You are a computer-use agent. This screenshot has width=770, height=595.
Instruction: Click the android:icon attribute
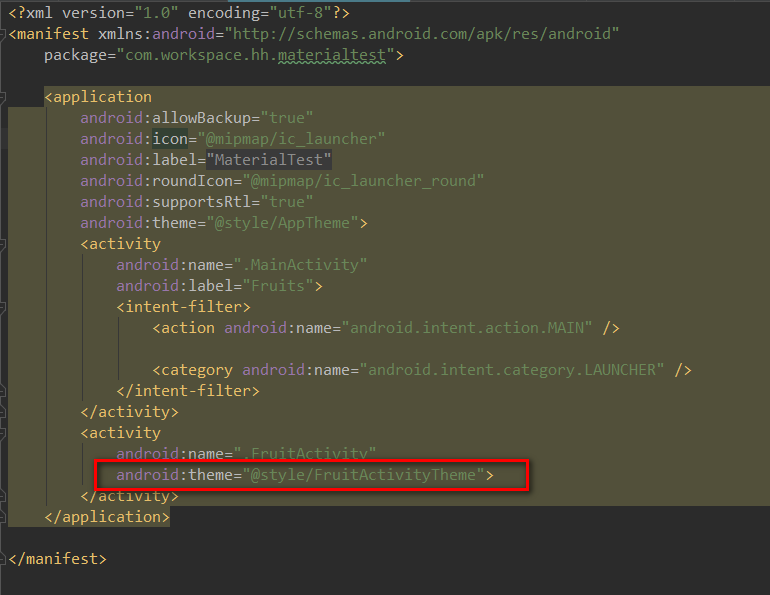click(x=134, y=139)
